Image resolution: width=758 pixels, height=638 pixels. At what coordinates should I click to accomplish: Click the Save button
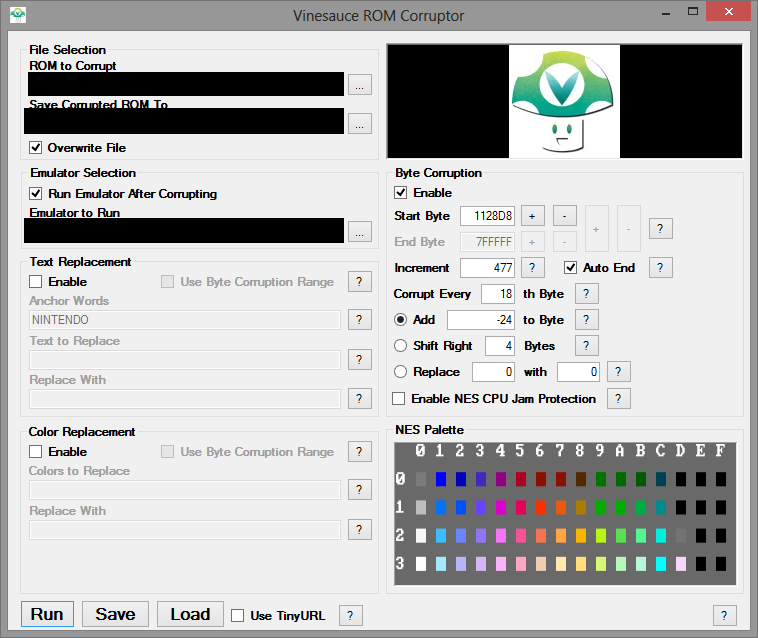(x=116, y=614)
